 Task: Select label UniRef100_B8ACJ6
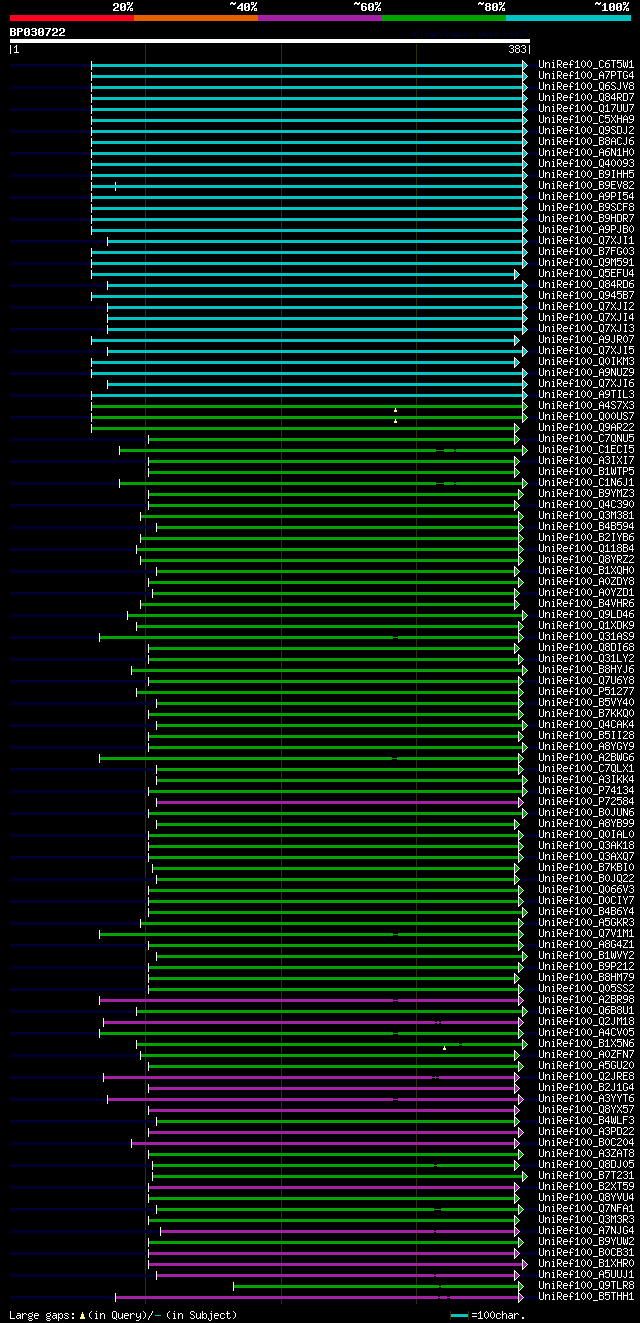[586, 141]
